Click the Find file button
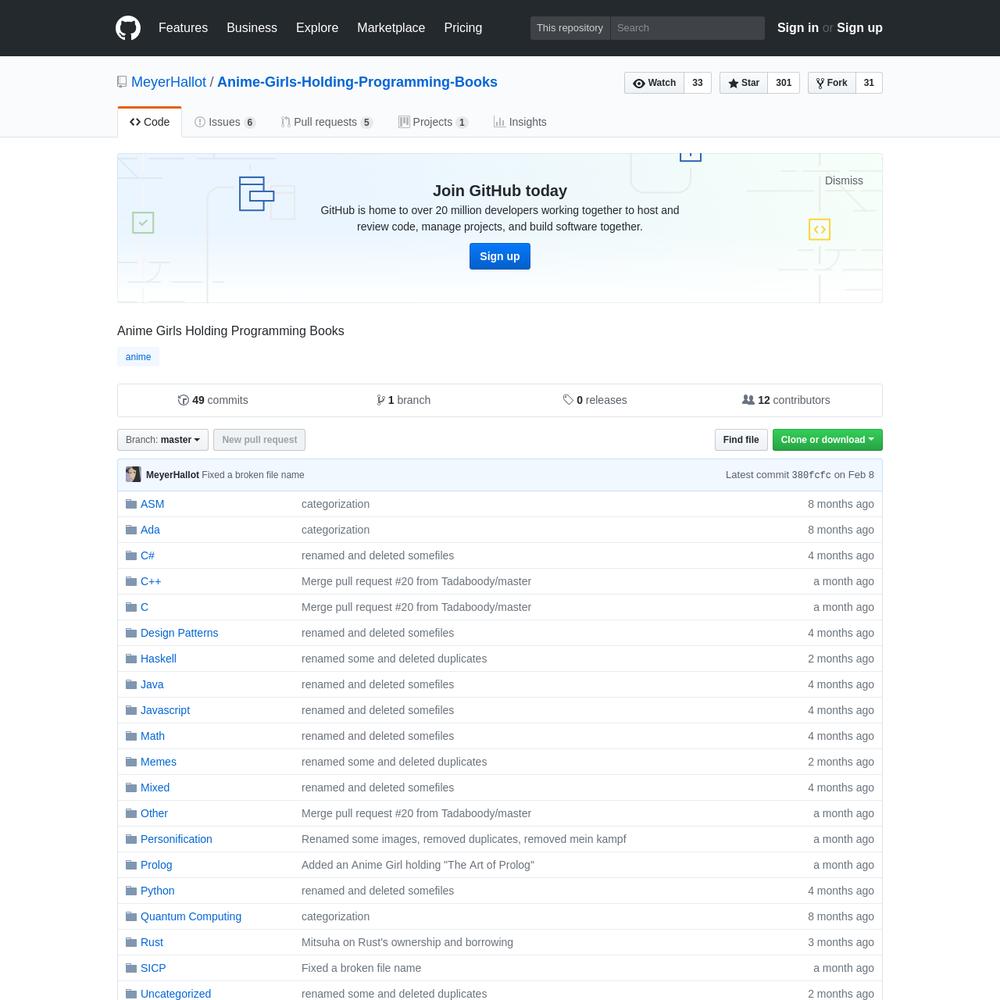1000x1000 pixels. click(x=741, y=440)
